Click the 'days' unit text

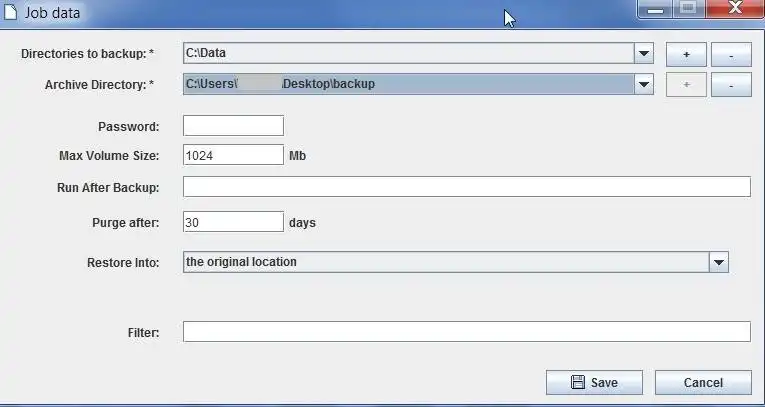[302, 223]
